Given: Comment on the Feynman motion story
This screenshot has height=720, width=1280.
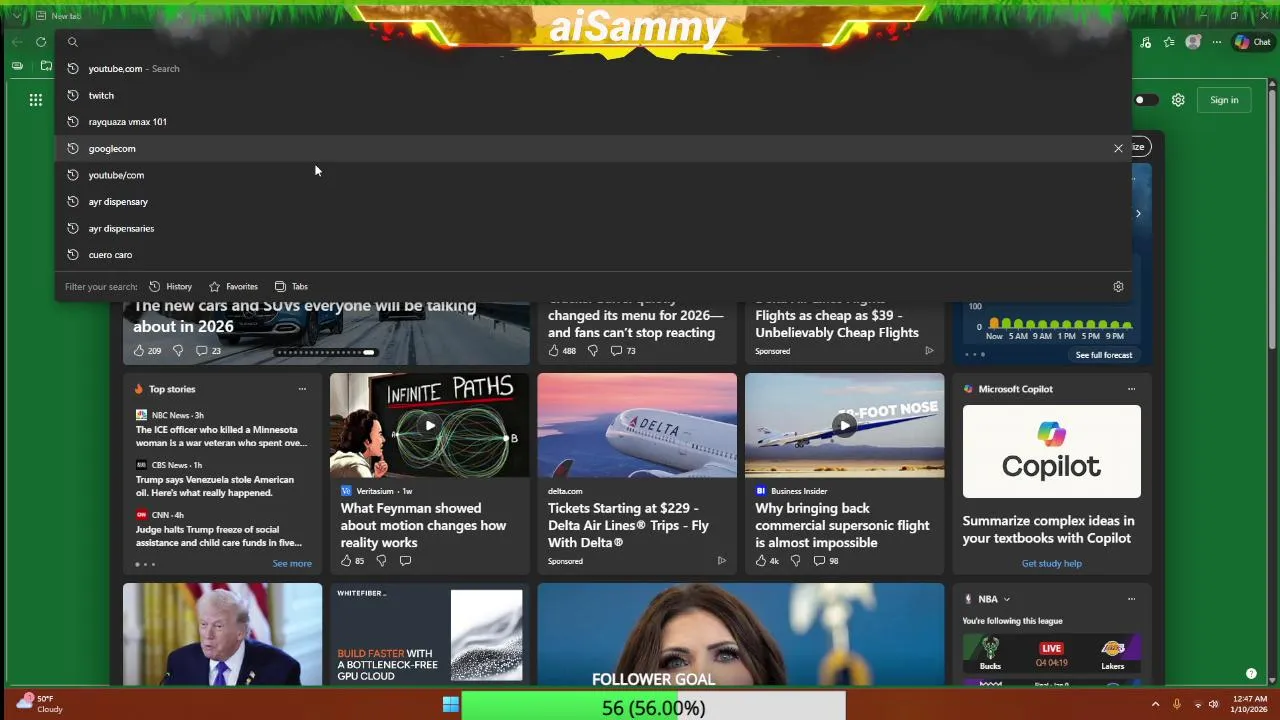Looking at the screenshot, I should point(405,561).
